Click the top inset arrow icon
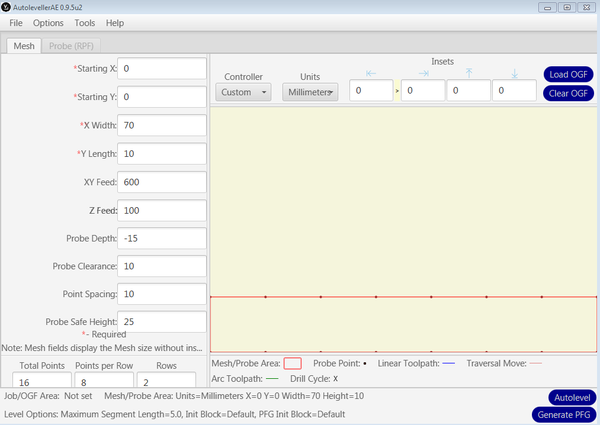This screenshot has height=425, width=600. click(468, 73)
